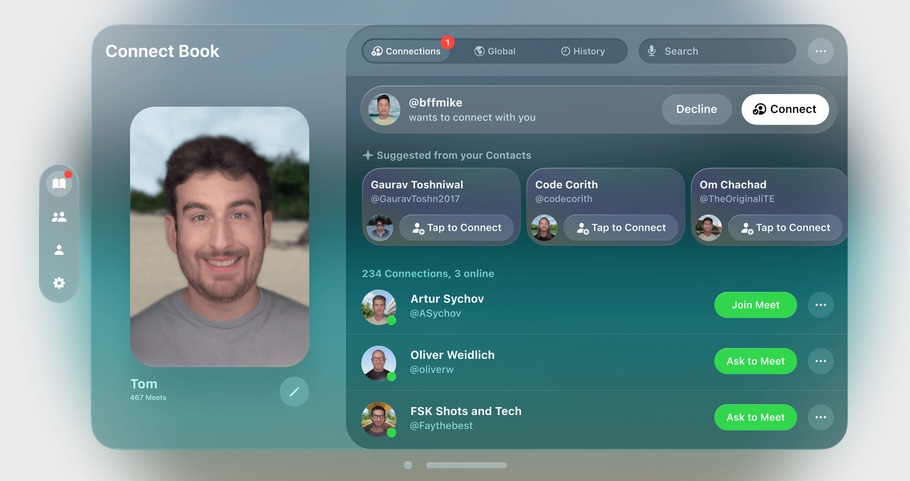
Task: Switch to the Connections tab
Action: tap(406, 51)
